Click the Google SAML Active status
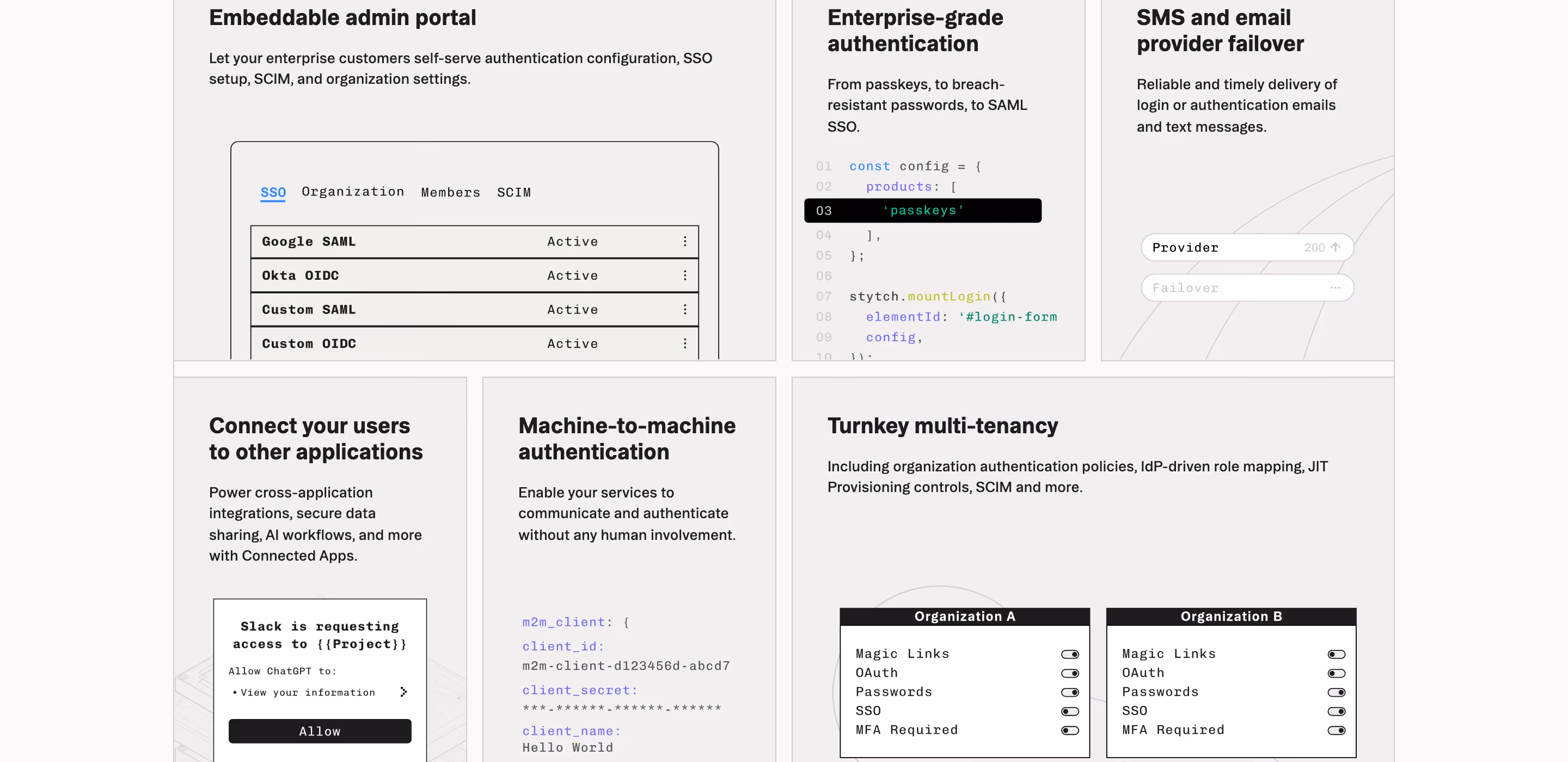Screen dimensions: 1568x762 572,242
